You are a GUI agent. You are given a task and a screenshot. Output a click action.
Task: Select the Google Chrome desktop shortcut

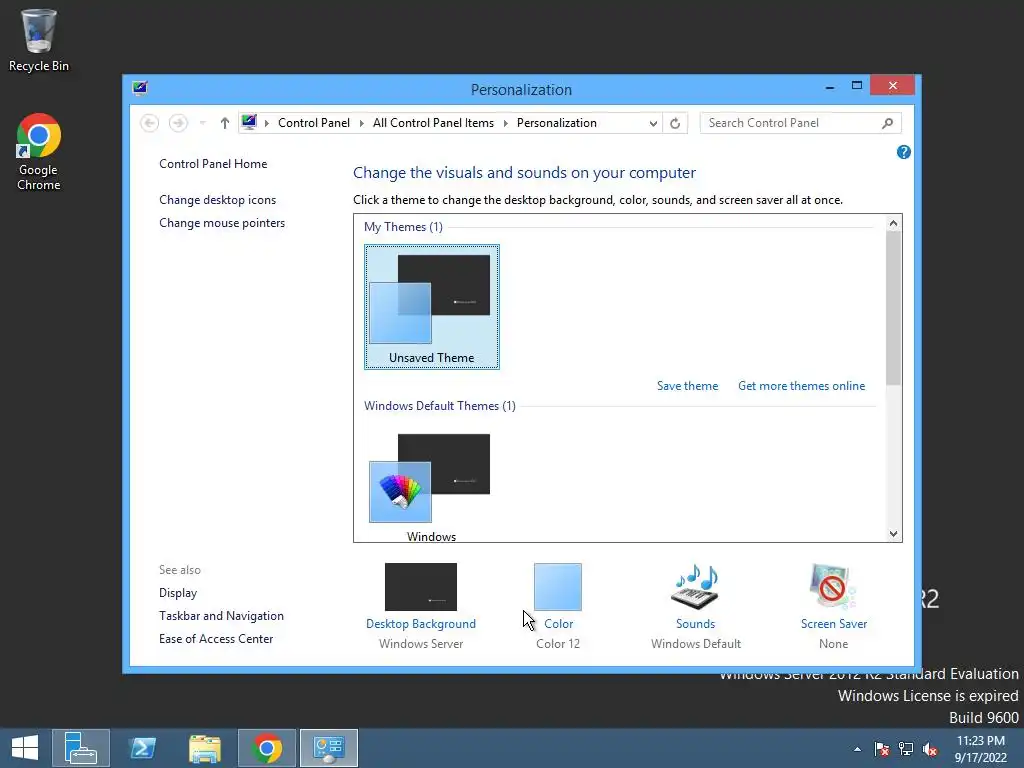(x=39, y=152)
